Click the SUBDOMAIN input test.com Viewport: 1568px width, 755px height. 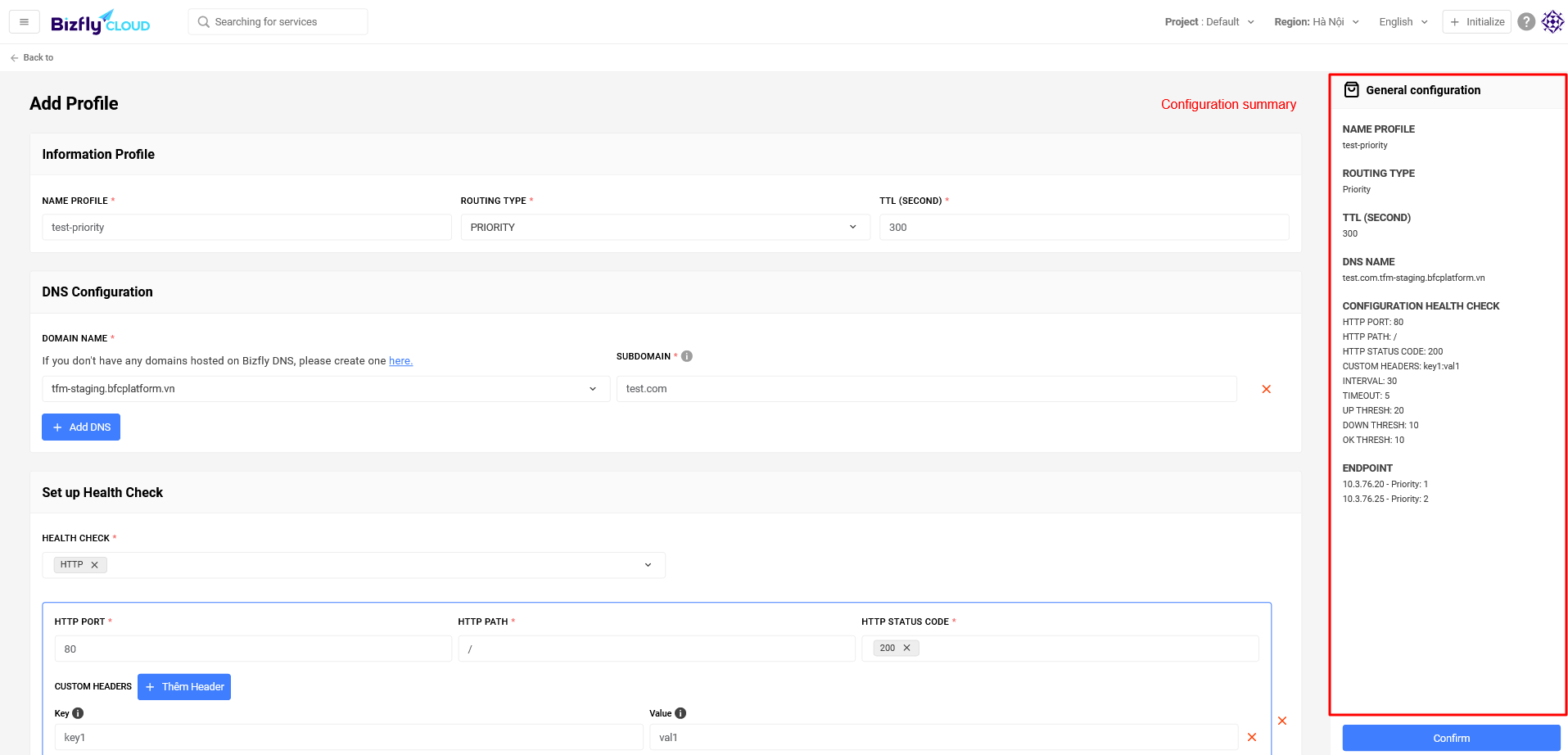pos(927,389)
